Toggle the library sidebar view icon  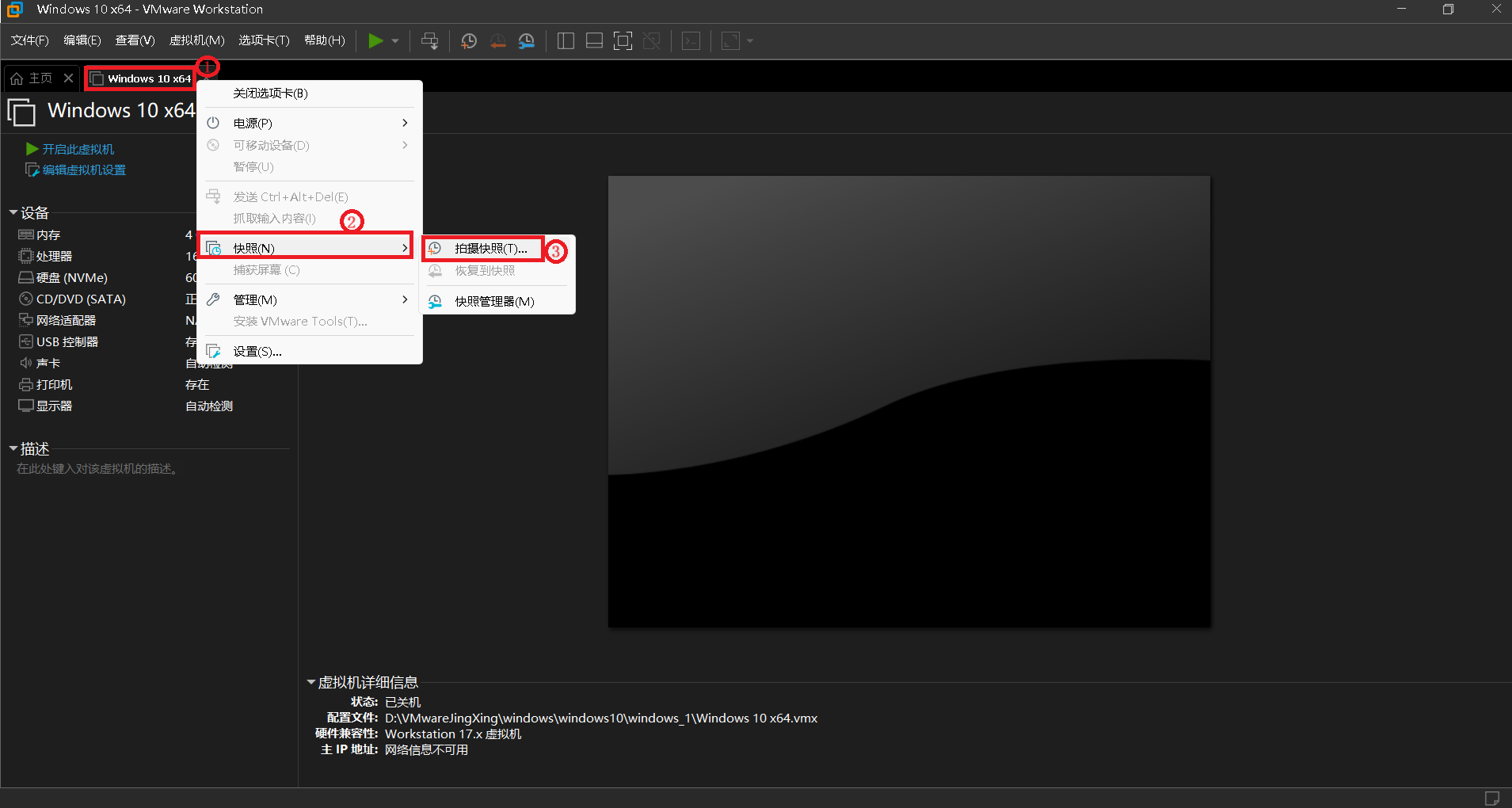pos(566,41)
